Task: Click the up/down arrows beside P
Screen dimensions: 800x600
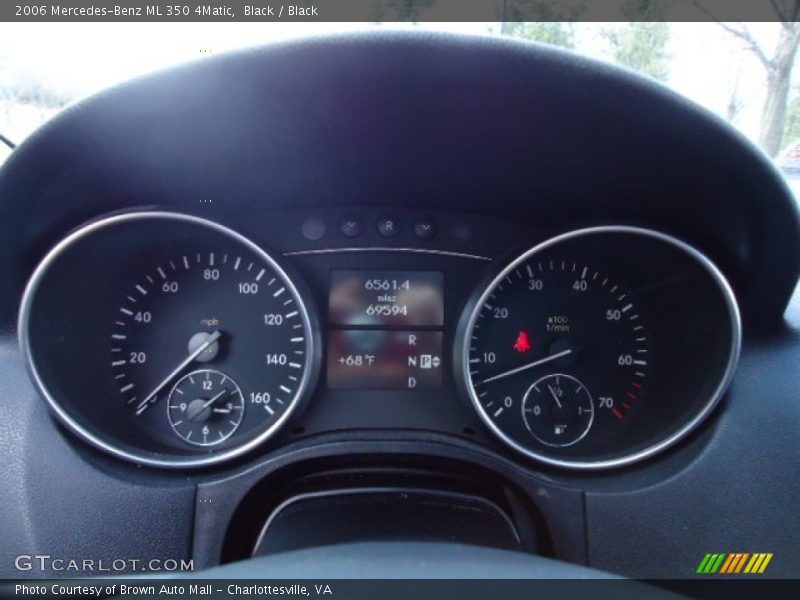Action: coord(436,361)
